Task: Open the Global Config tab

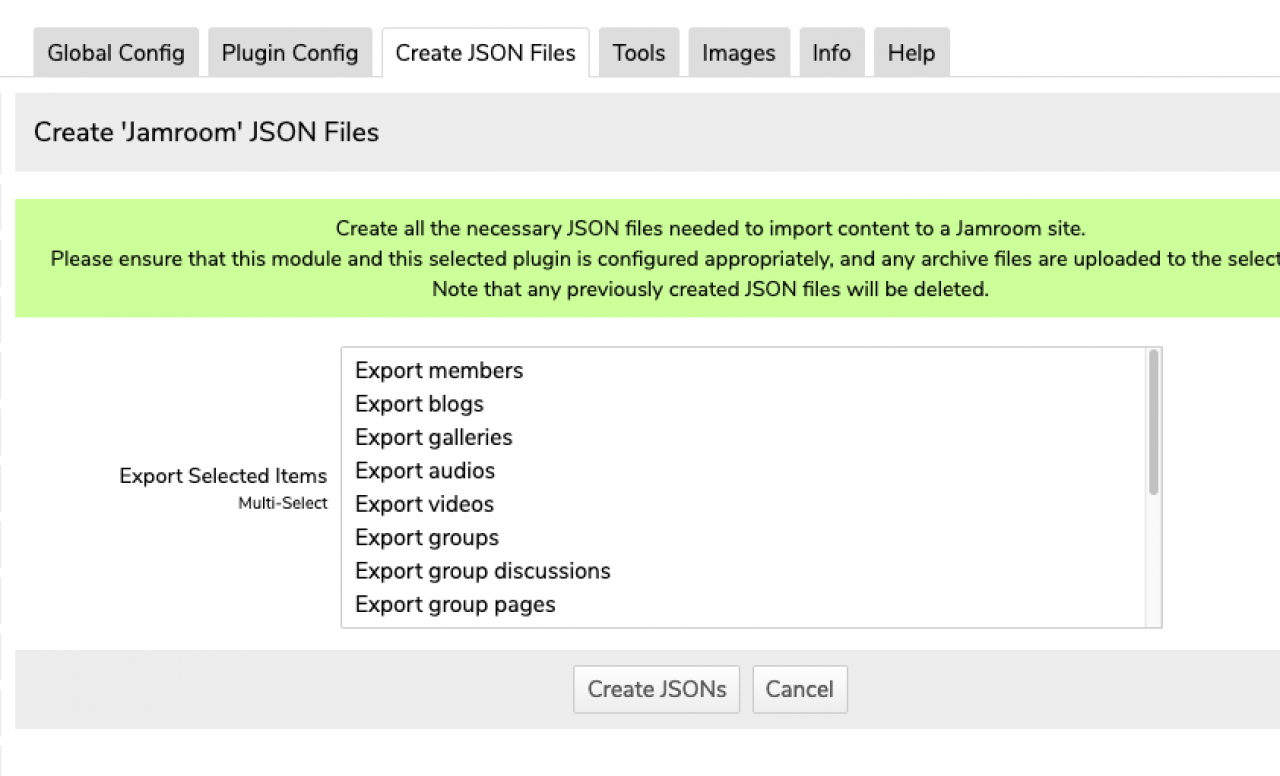Action: tap(116, 53)
